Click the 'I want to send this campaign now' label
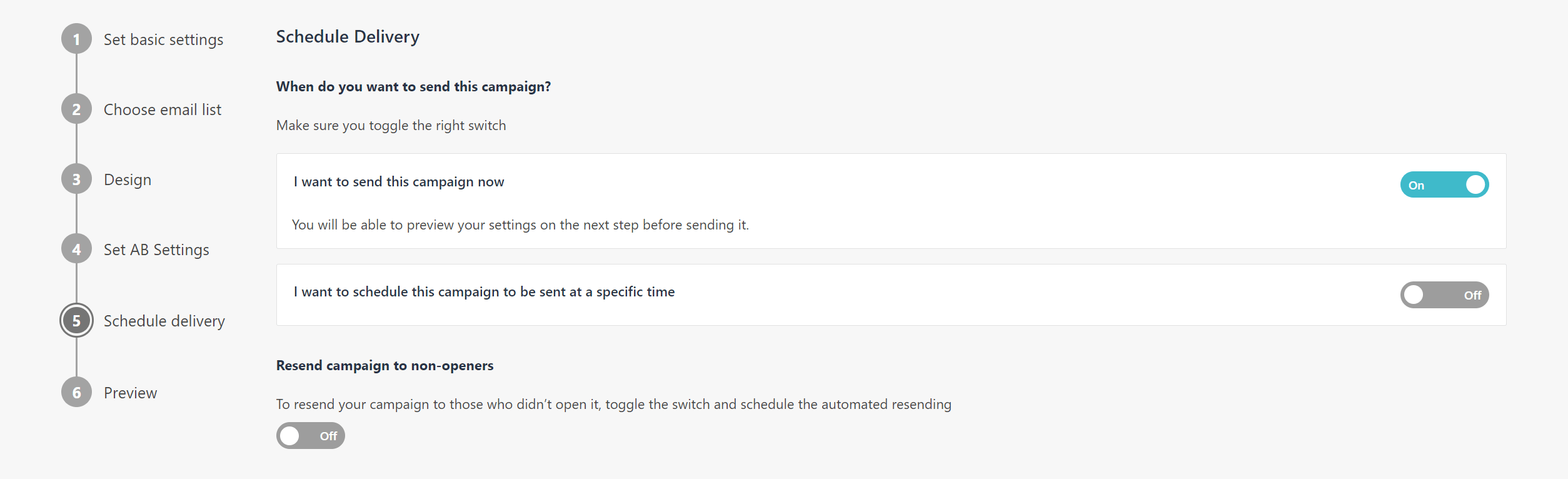 pos(399,182)
